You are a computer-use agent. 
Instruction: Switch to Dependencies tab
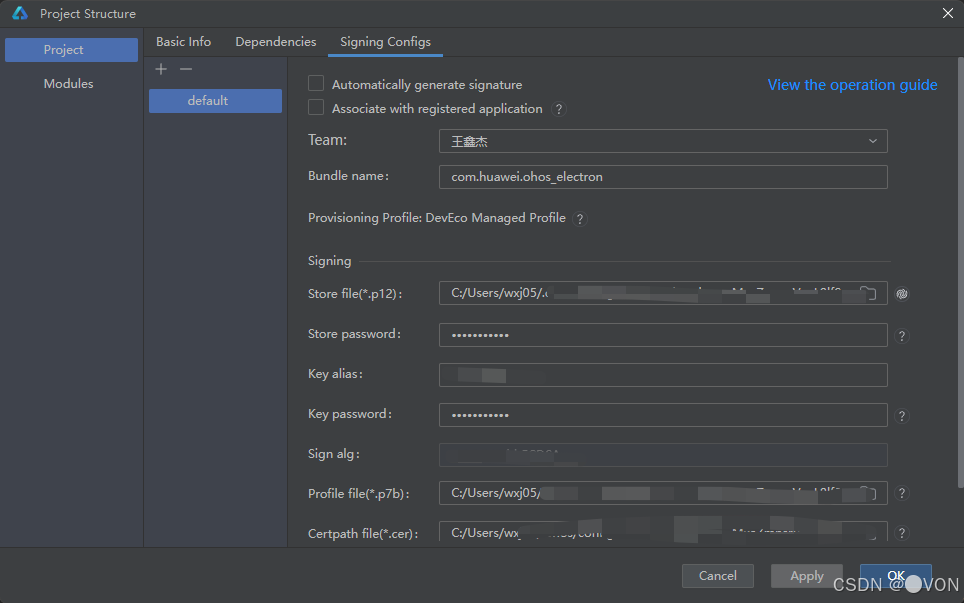coord(275,42)
